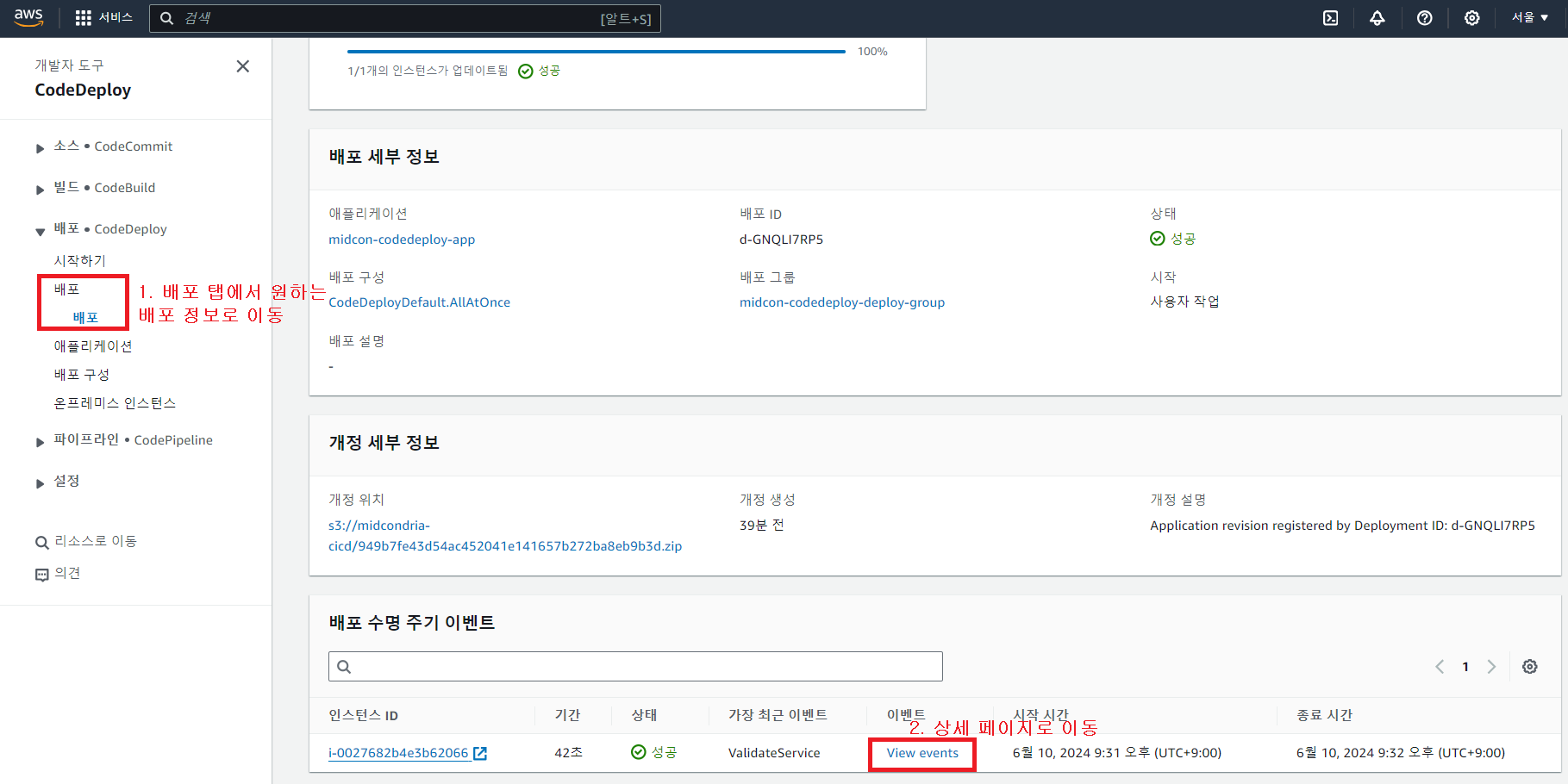Click the 종료 시간 column header
The height and width of the screenshot is (784, 1568).
(x=1324, y=715)
